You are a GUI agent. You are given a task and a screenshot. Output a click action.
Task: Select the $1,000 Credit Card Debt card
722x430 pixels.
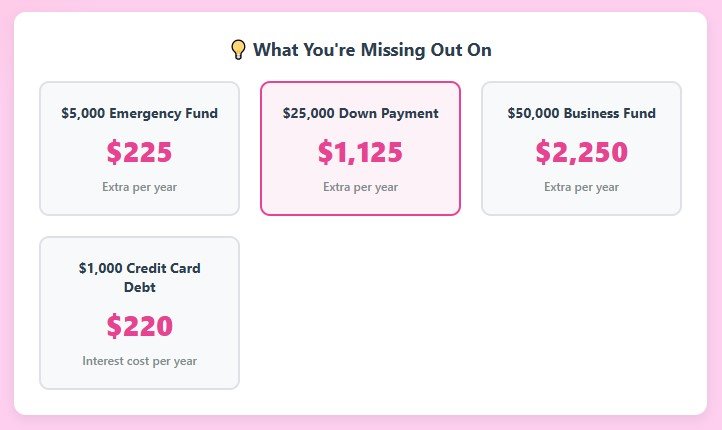(x=140, y=313)
